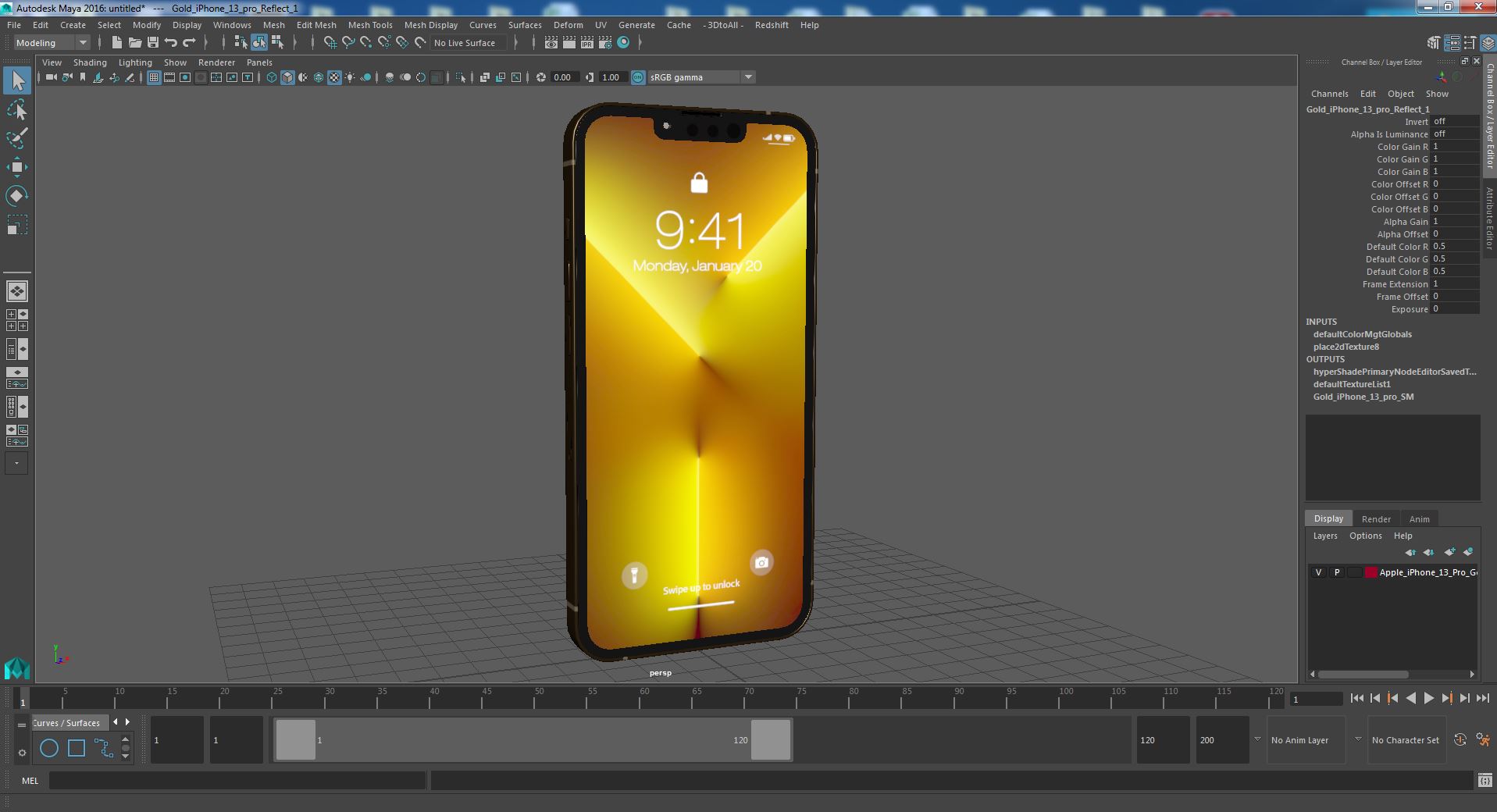Undo the last action
This screenshot has width=1497, height=812.
[x=171, y=43]
